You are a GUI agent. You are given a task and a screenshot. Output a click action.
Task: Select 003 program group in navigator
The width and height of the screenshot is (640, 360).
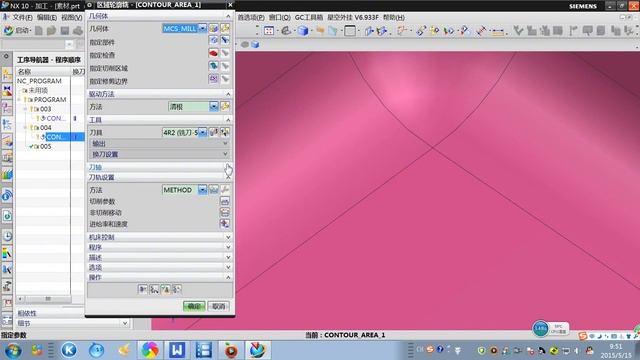tap(45, 109)
